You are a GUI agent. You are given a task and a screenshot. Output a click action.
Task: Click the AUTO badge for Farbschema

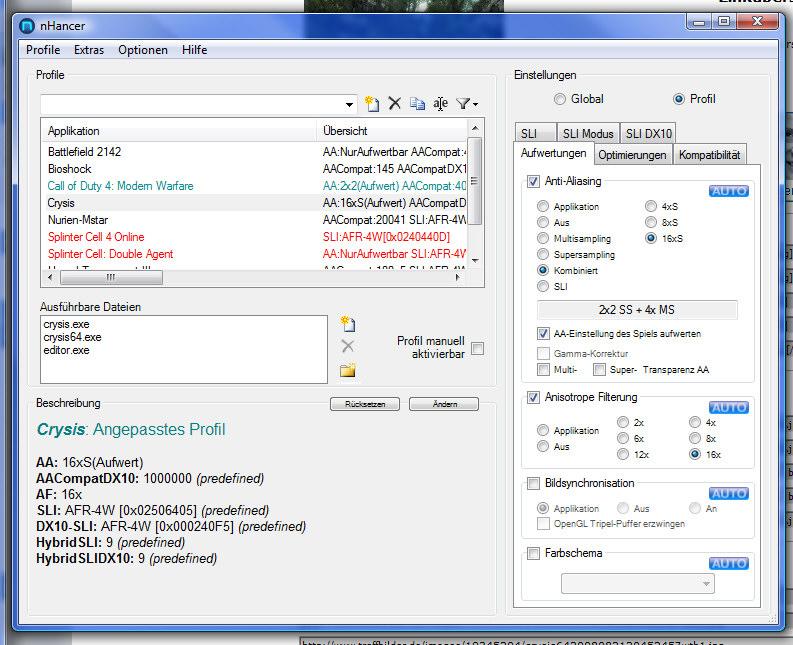pos(729,564)
